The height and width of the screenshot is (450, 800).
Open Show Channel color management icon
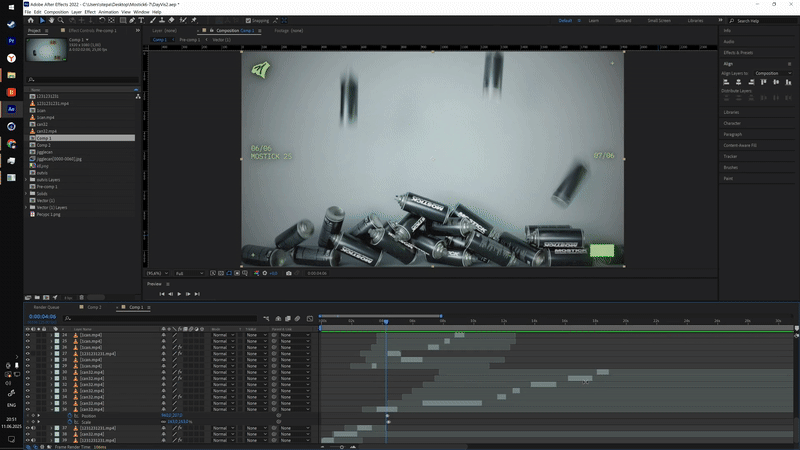pos(257,273)
